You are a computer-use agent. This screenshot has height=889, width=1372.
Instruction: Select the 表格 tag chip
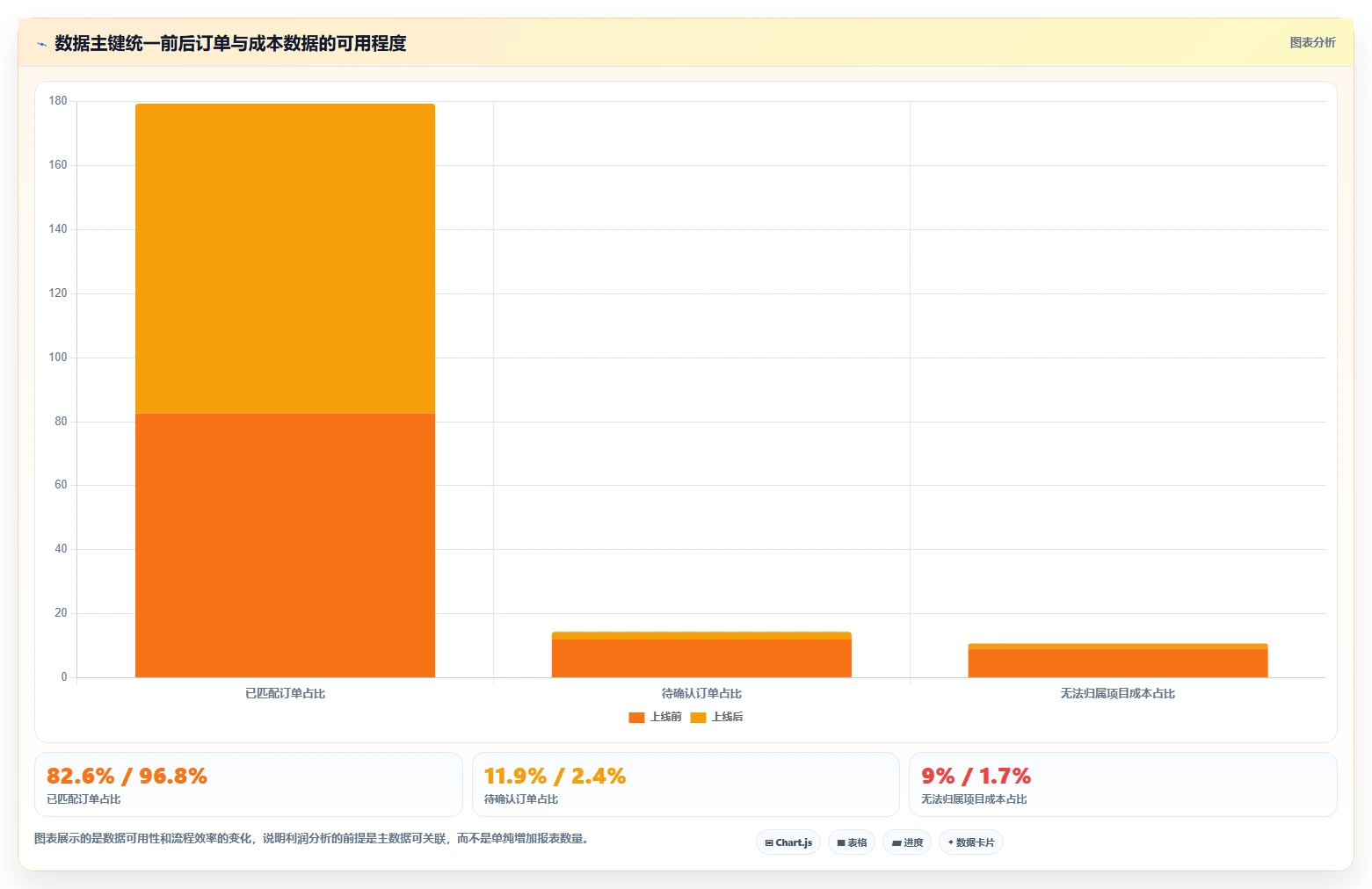pyautogui.click(x=852, y=842)
